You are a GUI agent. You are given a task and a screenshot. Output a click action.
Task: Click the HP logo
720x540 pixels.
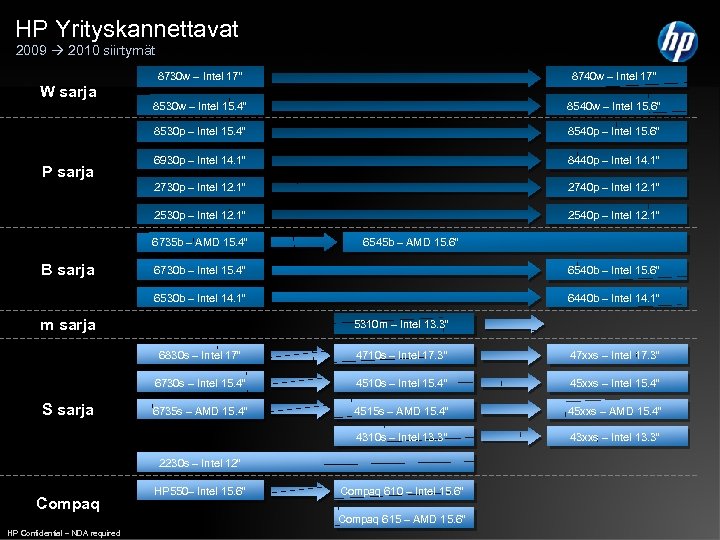coord(678,42)
